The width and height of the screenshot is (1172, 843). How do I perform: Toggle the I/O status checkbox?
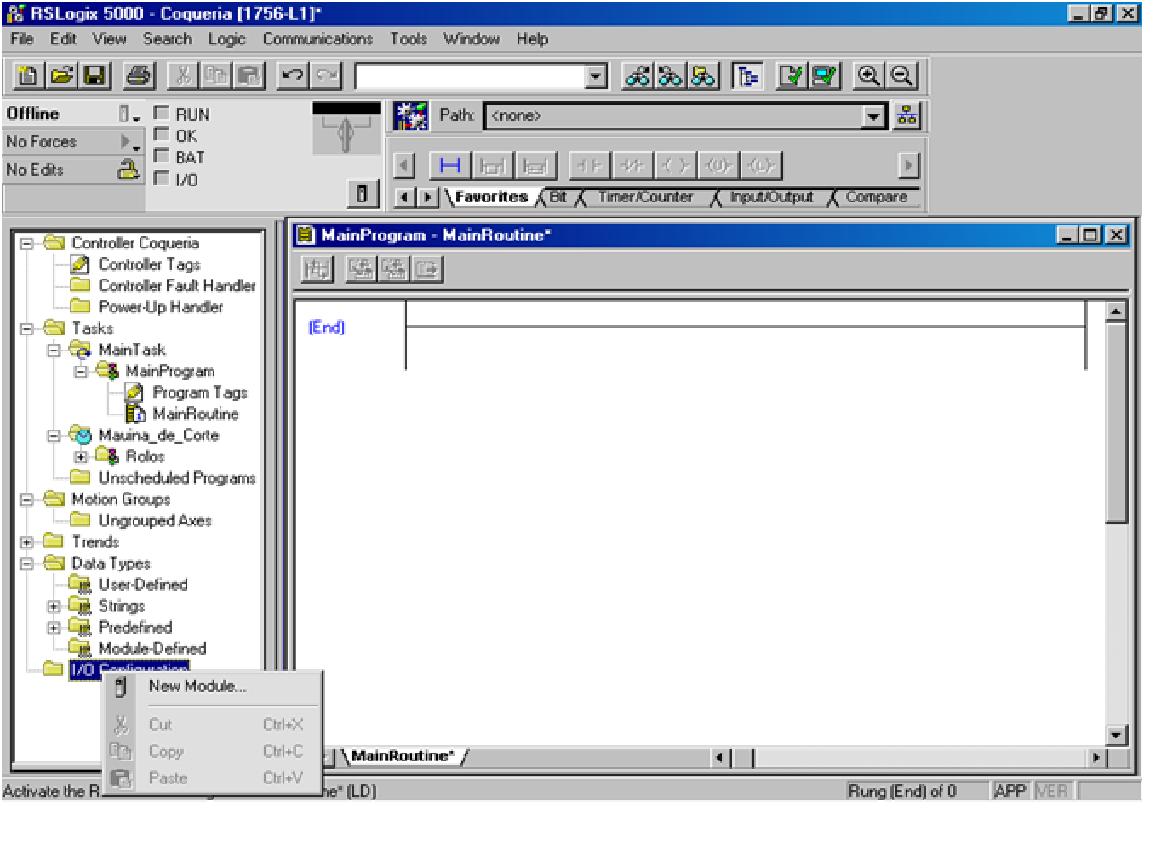(161, 178)
